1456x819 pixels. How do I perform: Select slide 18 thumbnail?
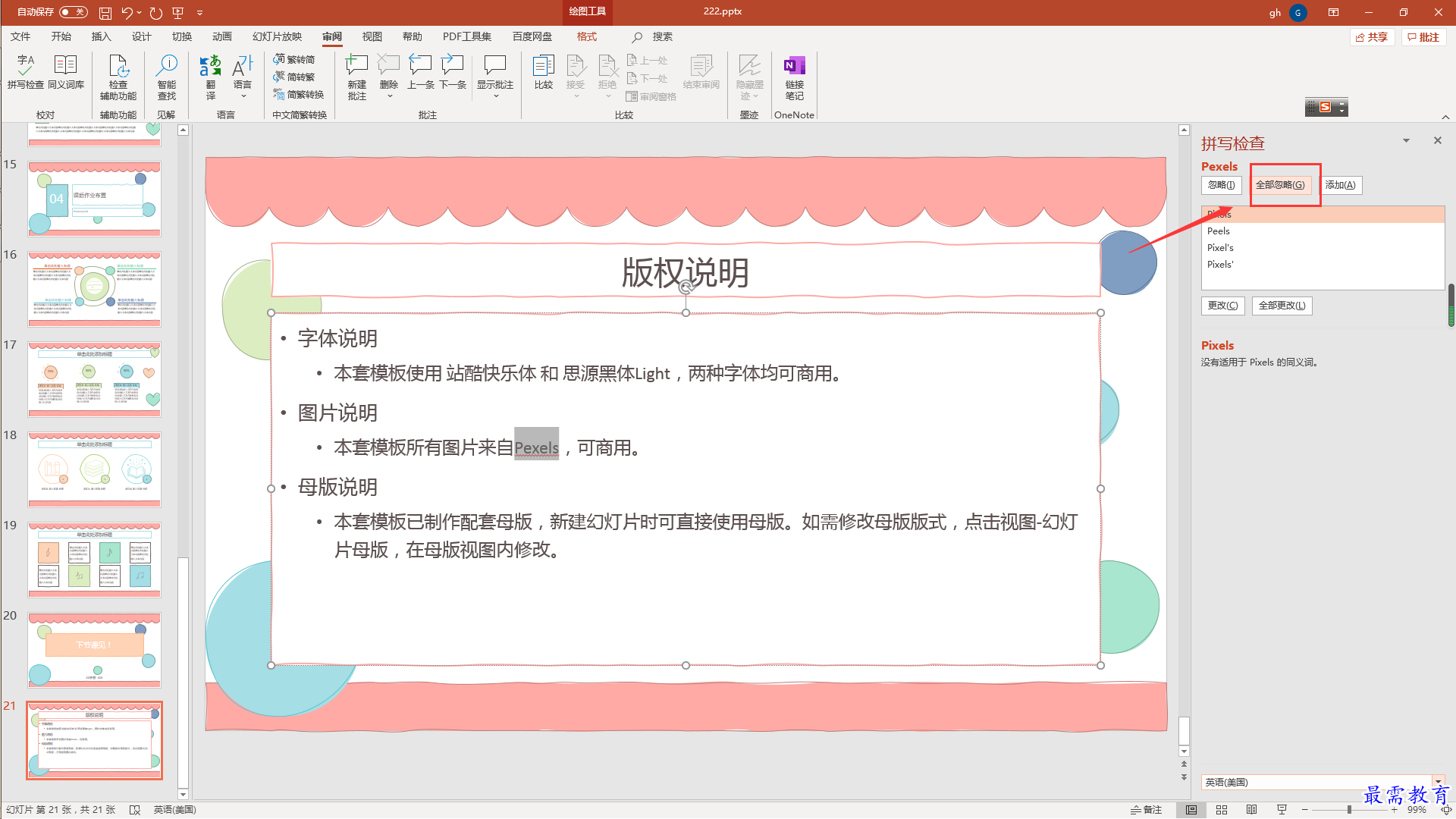coord(95,469)
